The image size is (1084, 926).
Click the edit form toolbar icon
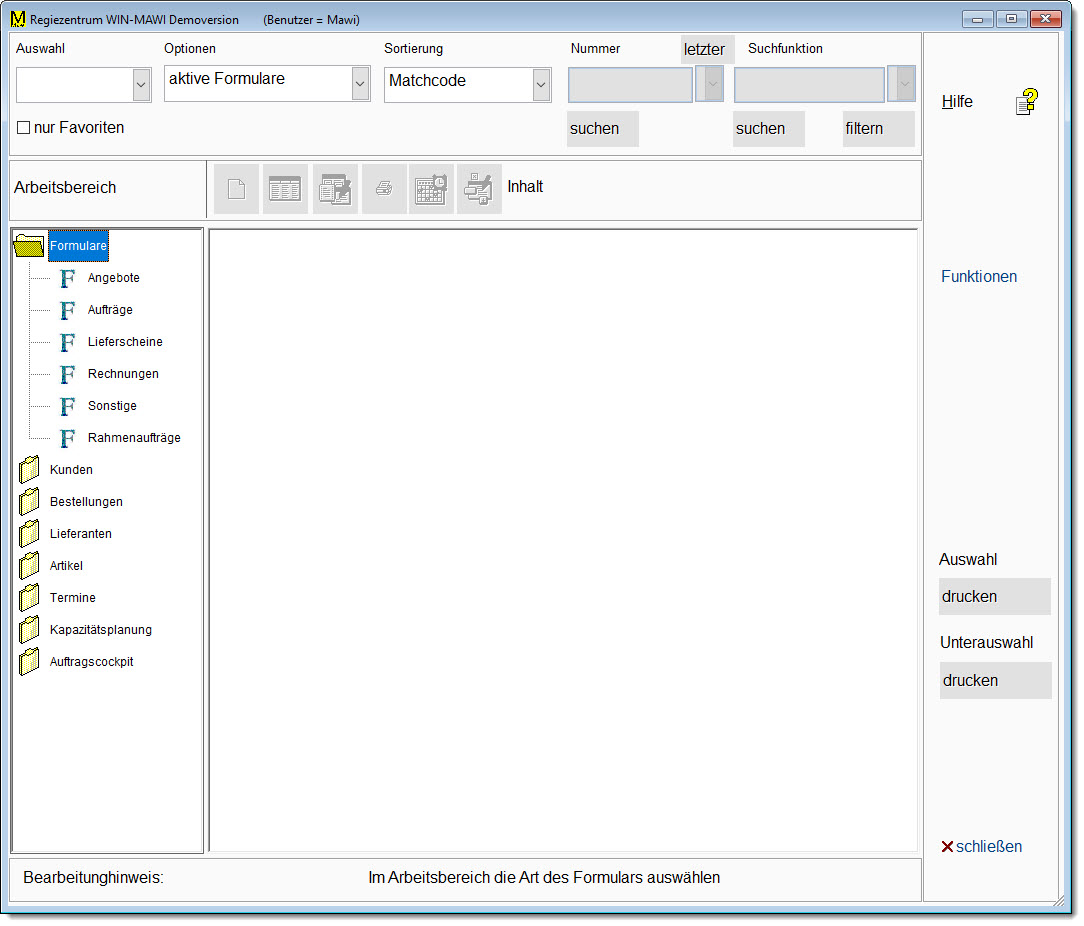(x=335, y=189)
